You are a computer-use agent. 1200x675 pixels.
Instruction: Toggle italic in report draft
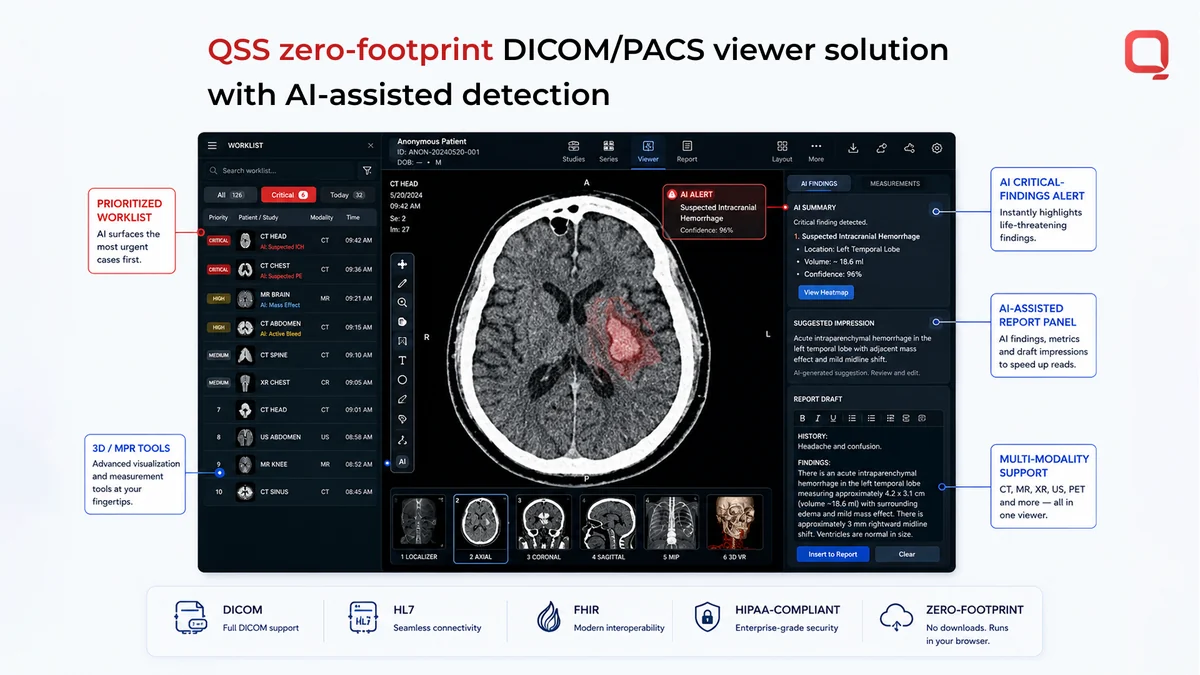[x=818, y=418]
